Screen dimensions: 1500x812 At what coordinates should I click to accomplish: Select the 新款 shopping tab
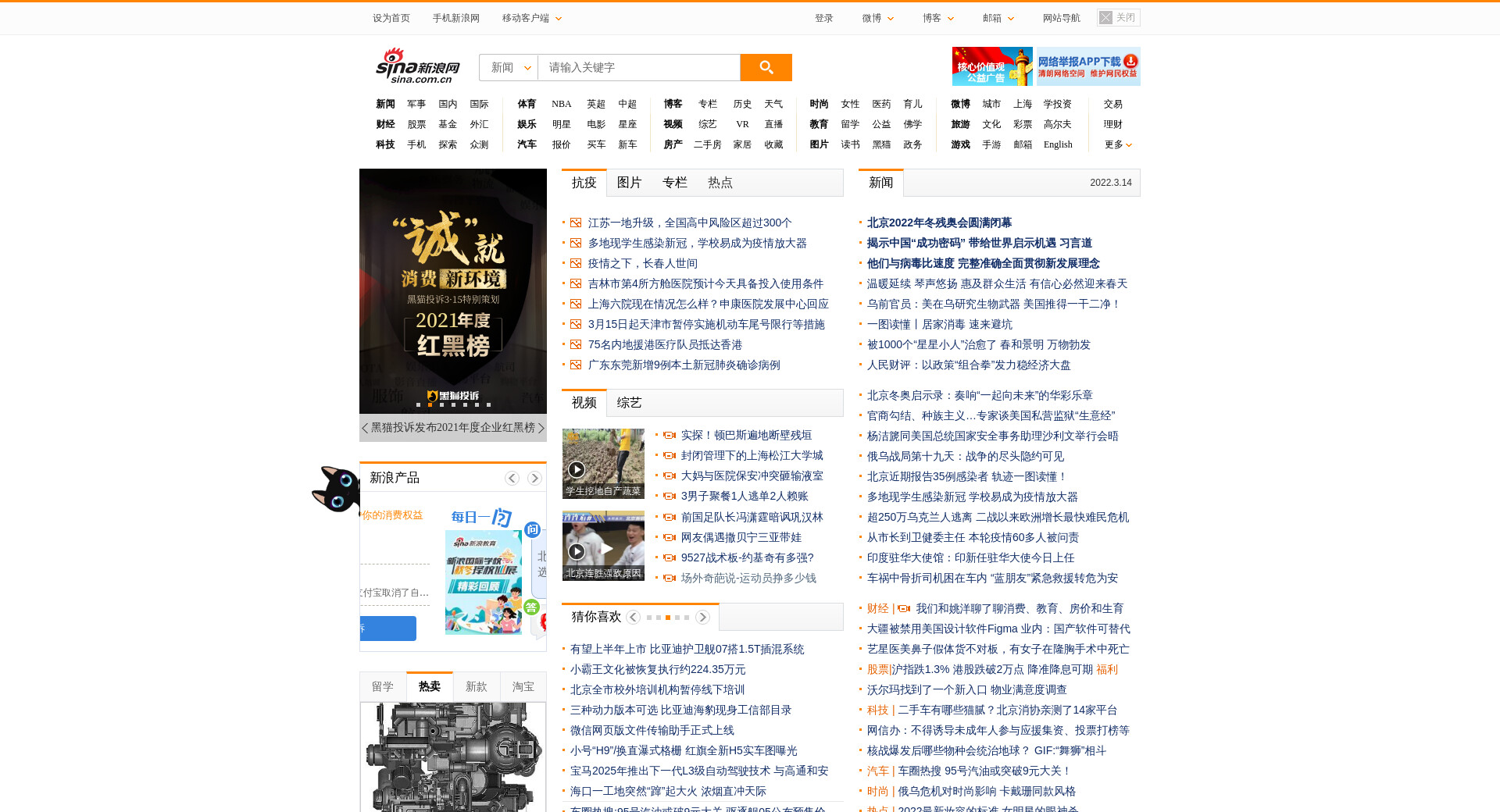tap(477, 686)
